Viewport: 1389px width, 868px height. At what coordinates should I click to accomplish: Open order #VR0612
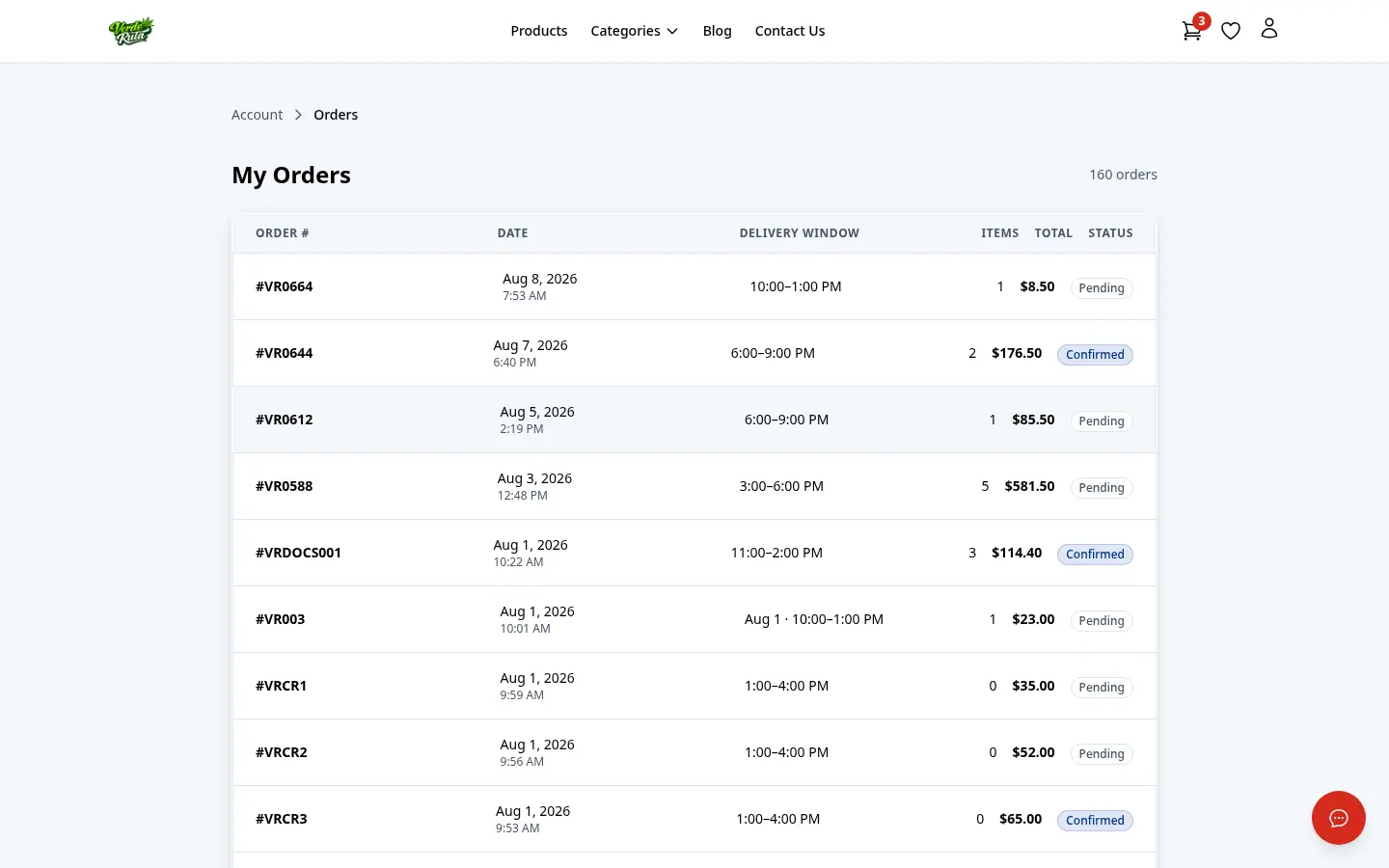point(694,420)
